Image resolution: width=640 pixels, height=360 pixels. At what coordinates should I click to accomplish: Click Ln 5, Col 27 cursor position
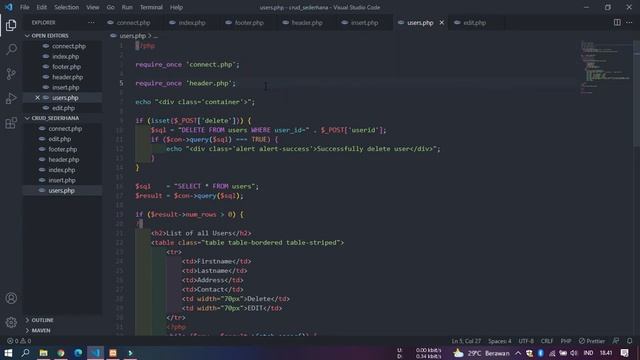[x=466, y=341]
